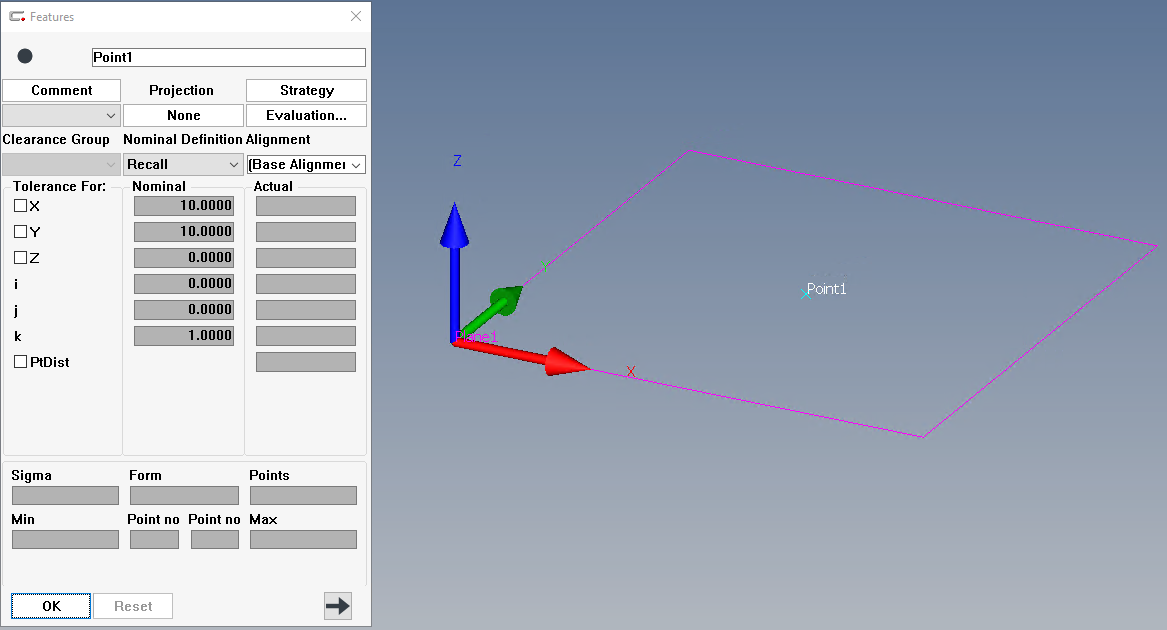This screenshot has height=630, width=1167.
Task: Check the PtDist tolerance checkbox
Action: 20,362
